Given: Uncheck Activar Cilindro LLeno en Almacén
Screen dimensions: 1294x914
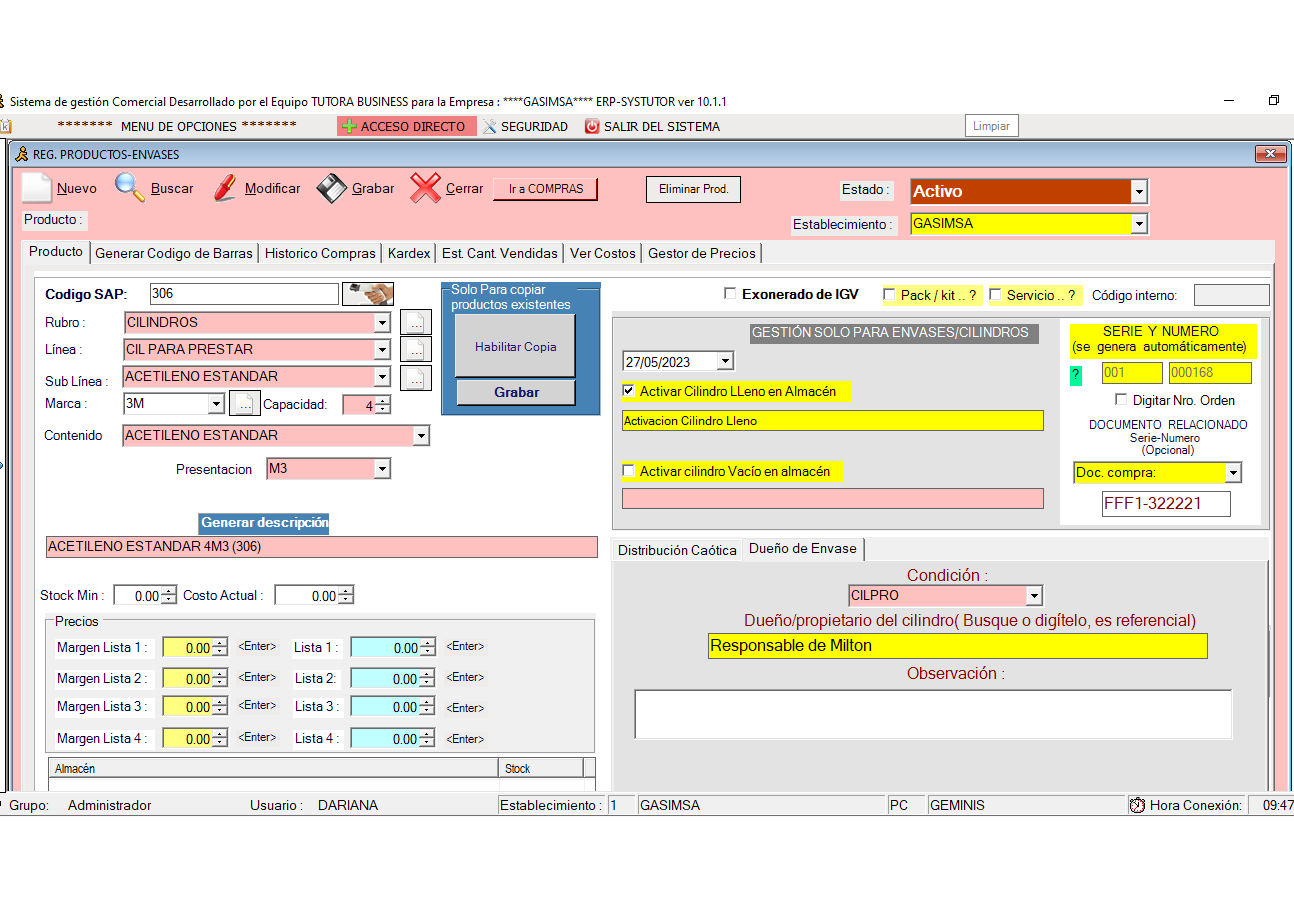Looking at the screenshot, I should [x=629, y=391].
